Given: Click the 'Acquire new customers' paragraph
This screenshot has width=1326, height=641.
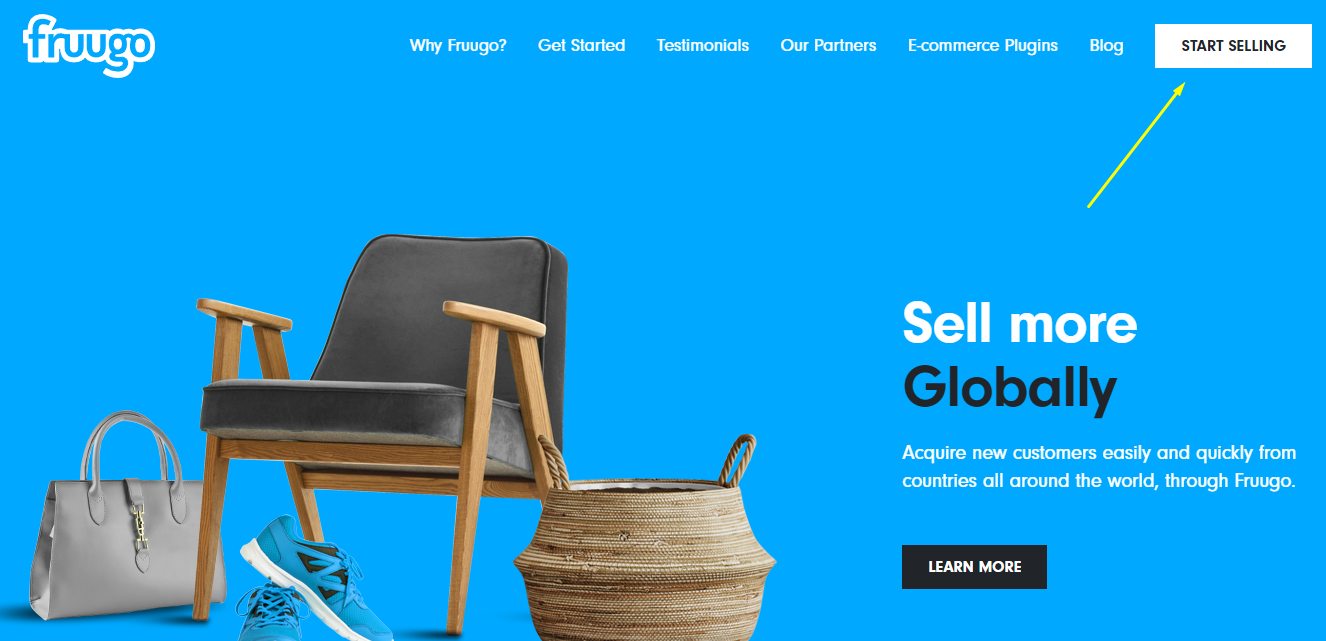Looking at the screenshot, I should click(1099, 466).
